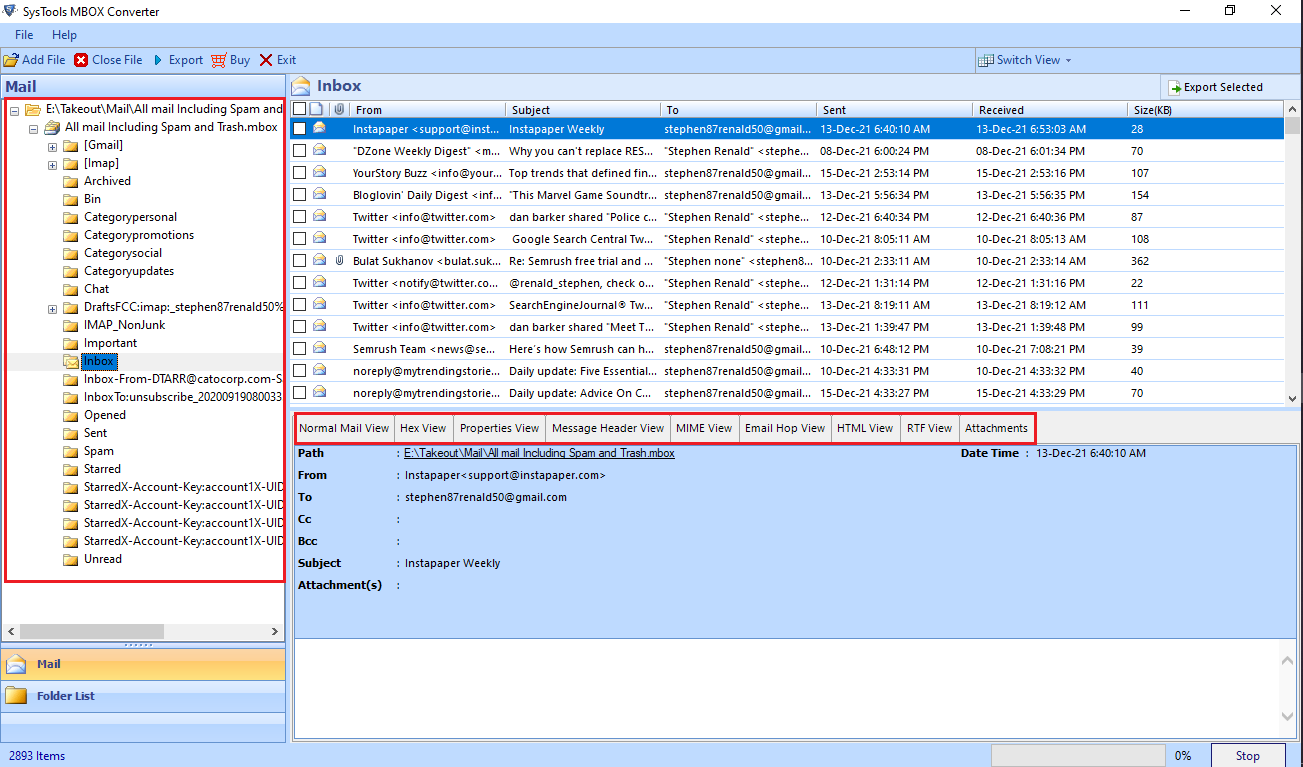Click the Starred folder icon

pyautogui.click(x=71, y=470)
